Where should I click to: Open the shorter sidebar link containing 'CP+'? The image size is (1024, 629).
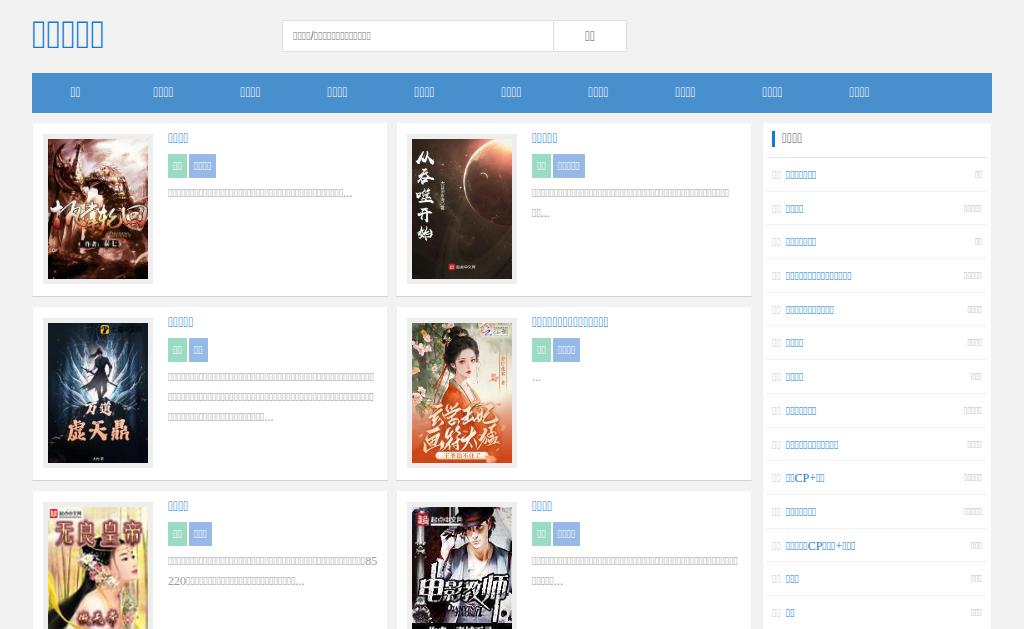(805, 478)
